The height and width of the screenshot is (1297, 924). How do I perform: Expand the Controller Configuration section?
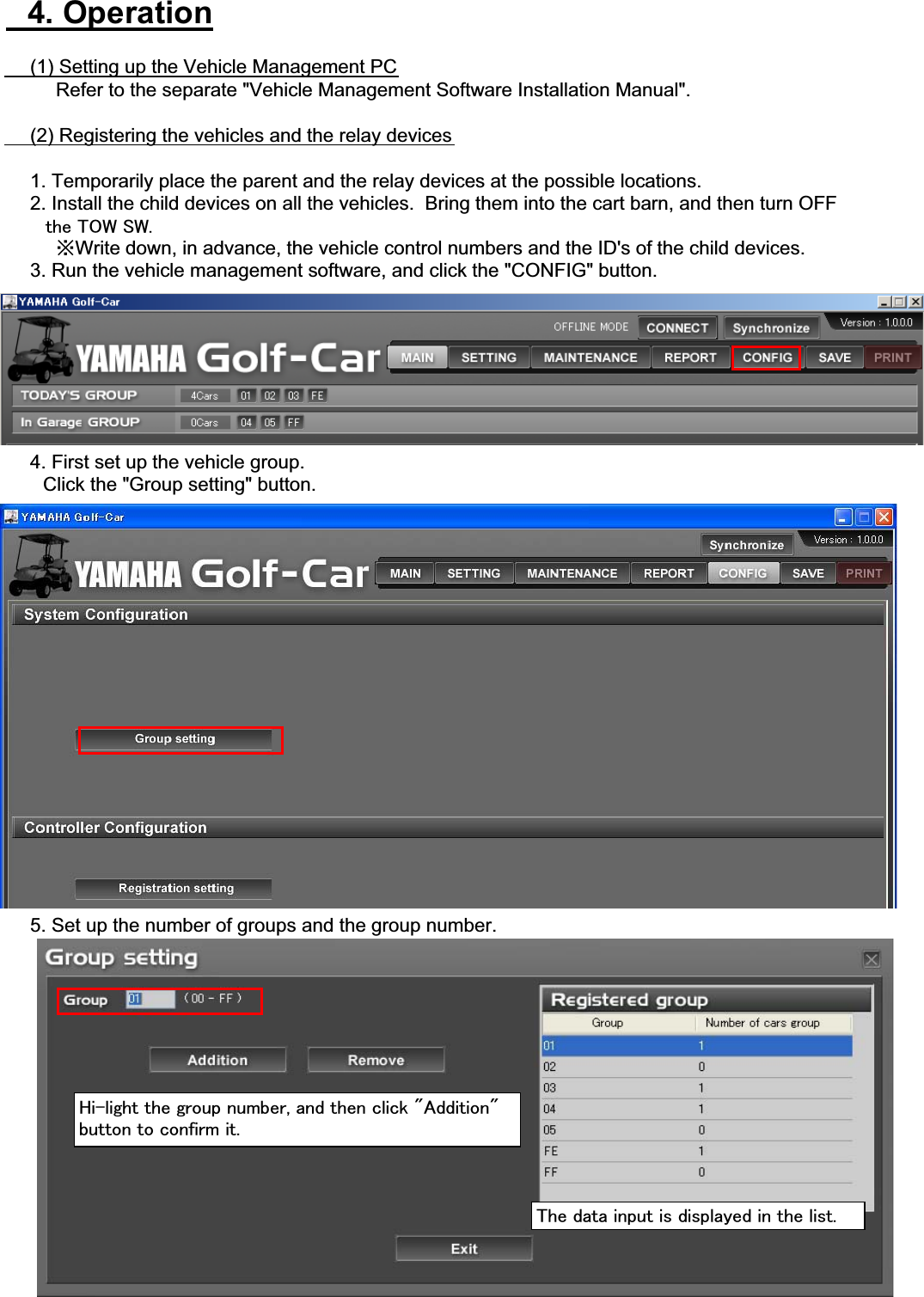[x=115, y=827]
